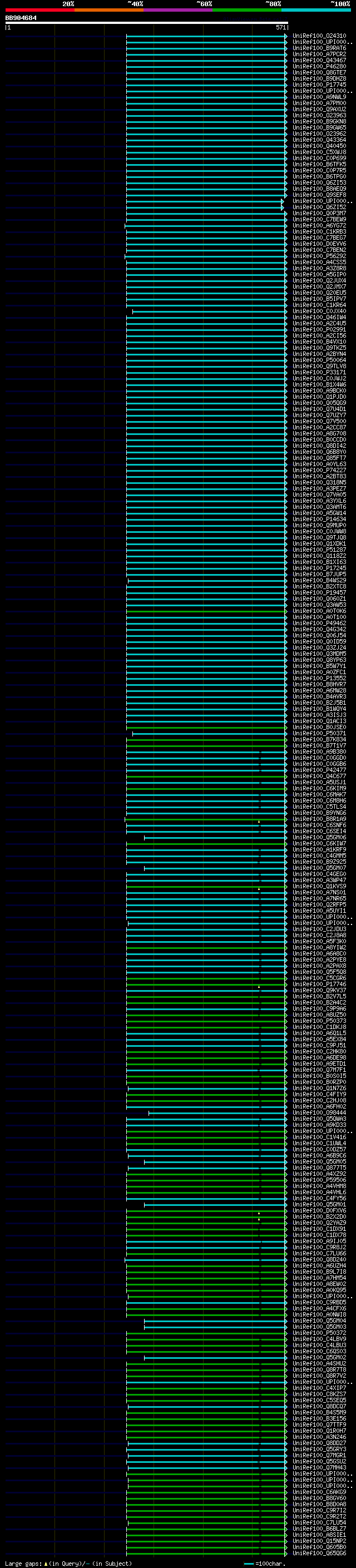Open hit UniRef100_A7PCR2
Viewport: 356px width, 1568px height.
click(319, 54)
